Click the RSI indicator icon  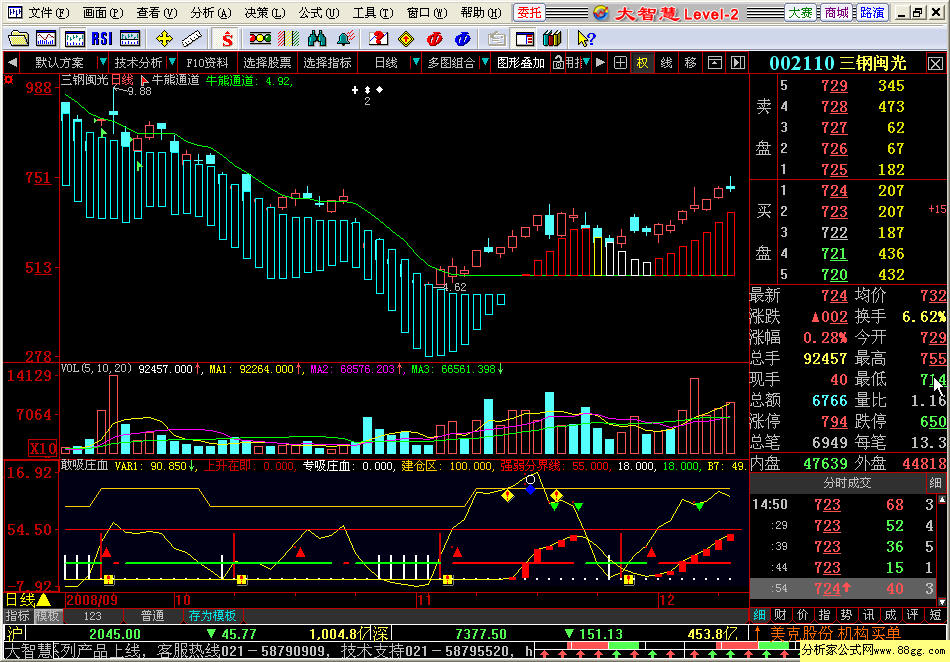pos(102,39)
